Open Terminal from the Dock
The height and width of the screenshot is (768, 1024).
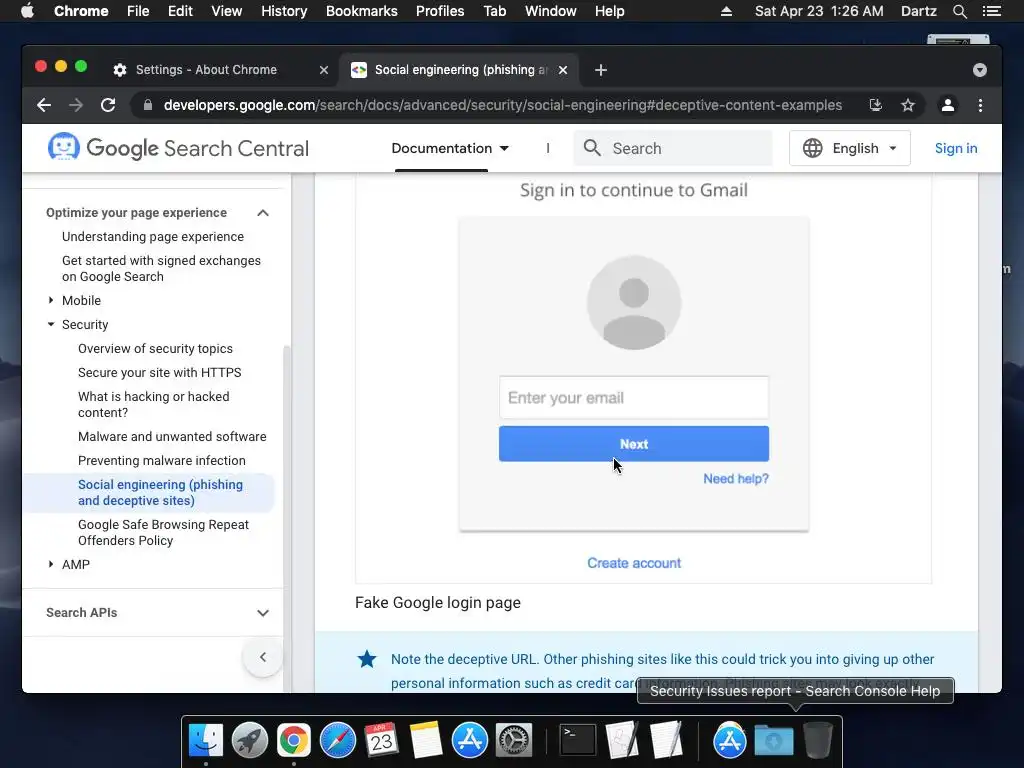(578, 741)
